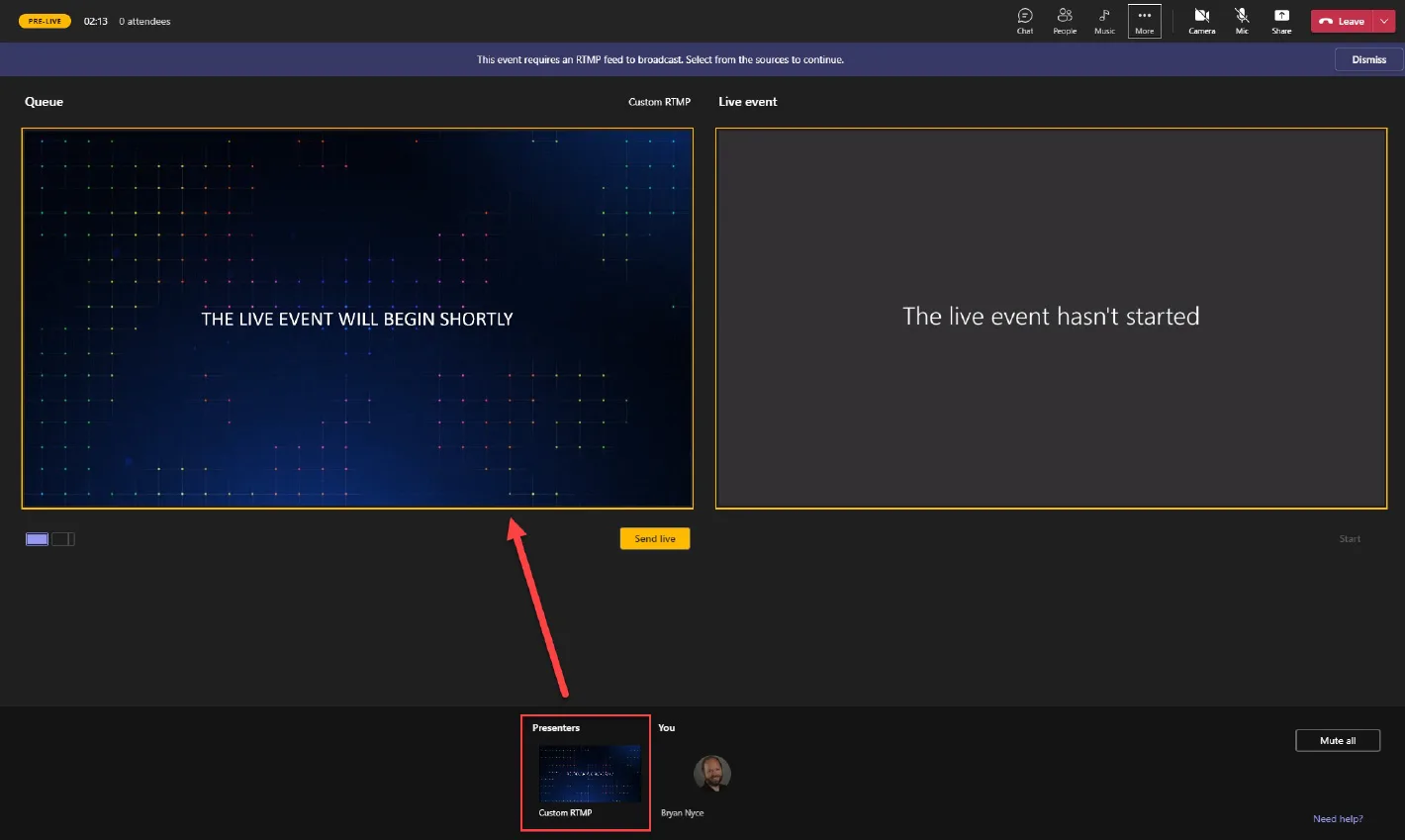
Task: Open the Music options
Action: (x=1104, y=21)
